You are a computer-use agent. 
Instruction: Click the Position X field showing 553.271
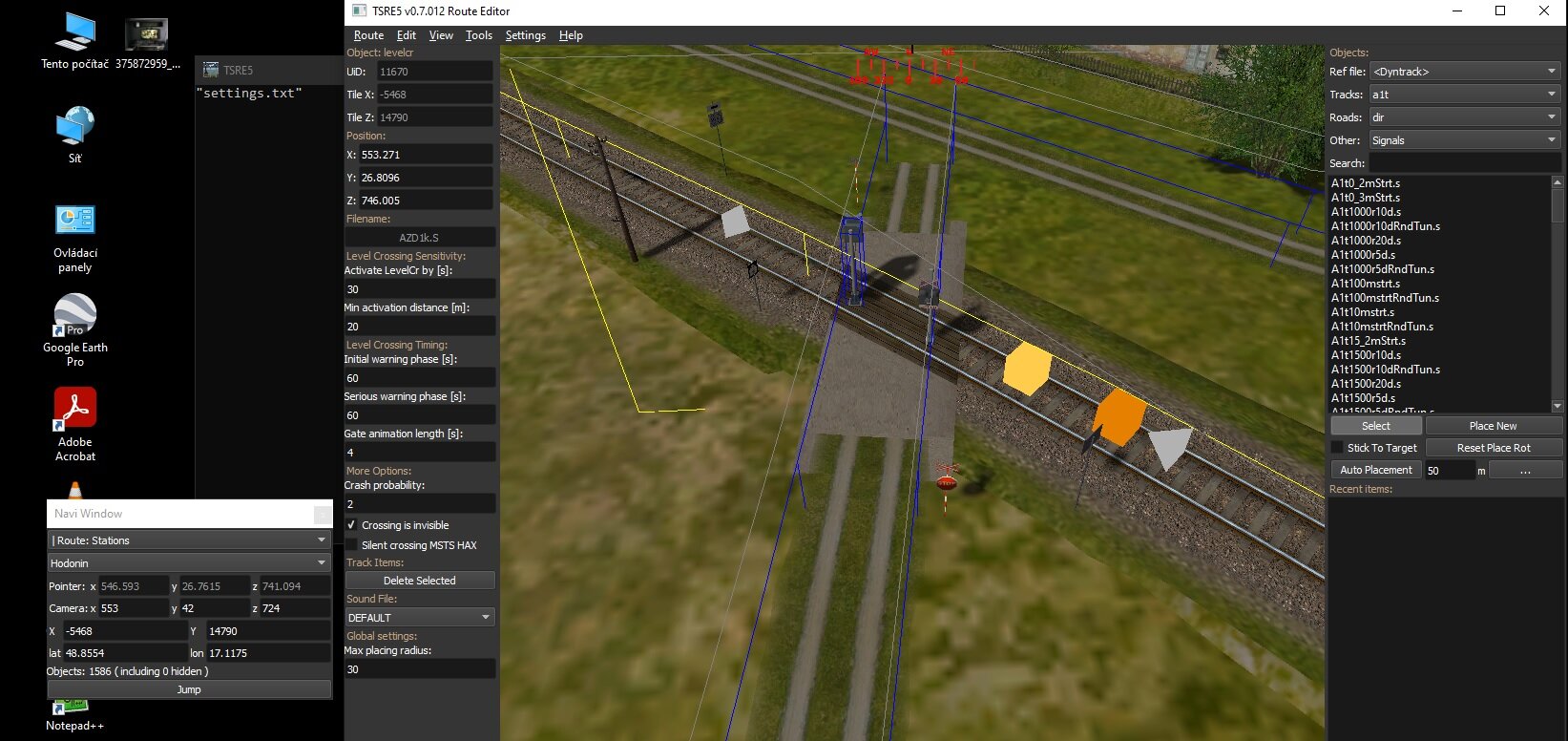click(426, 155)
